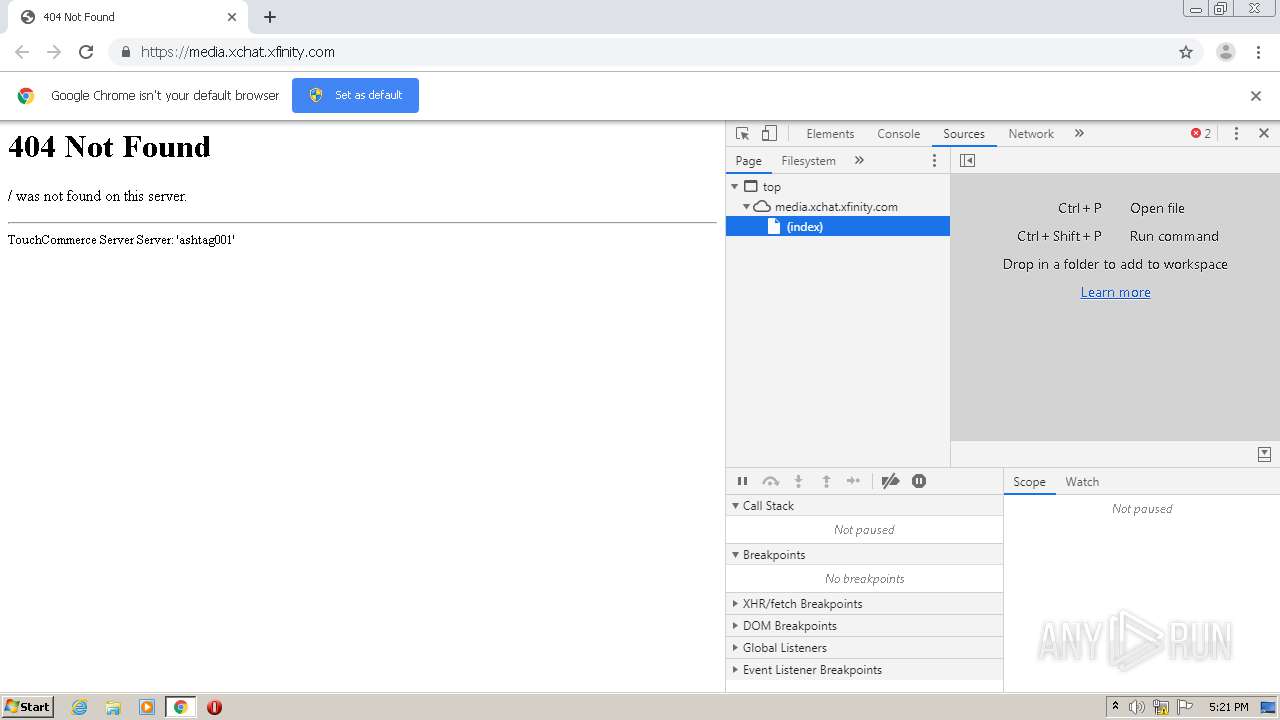Select the 404 Not Found browser tab
This screenshot has height=720, width=1280.
130,17
